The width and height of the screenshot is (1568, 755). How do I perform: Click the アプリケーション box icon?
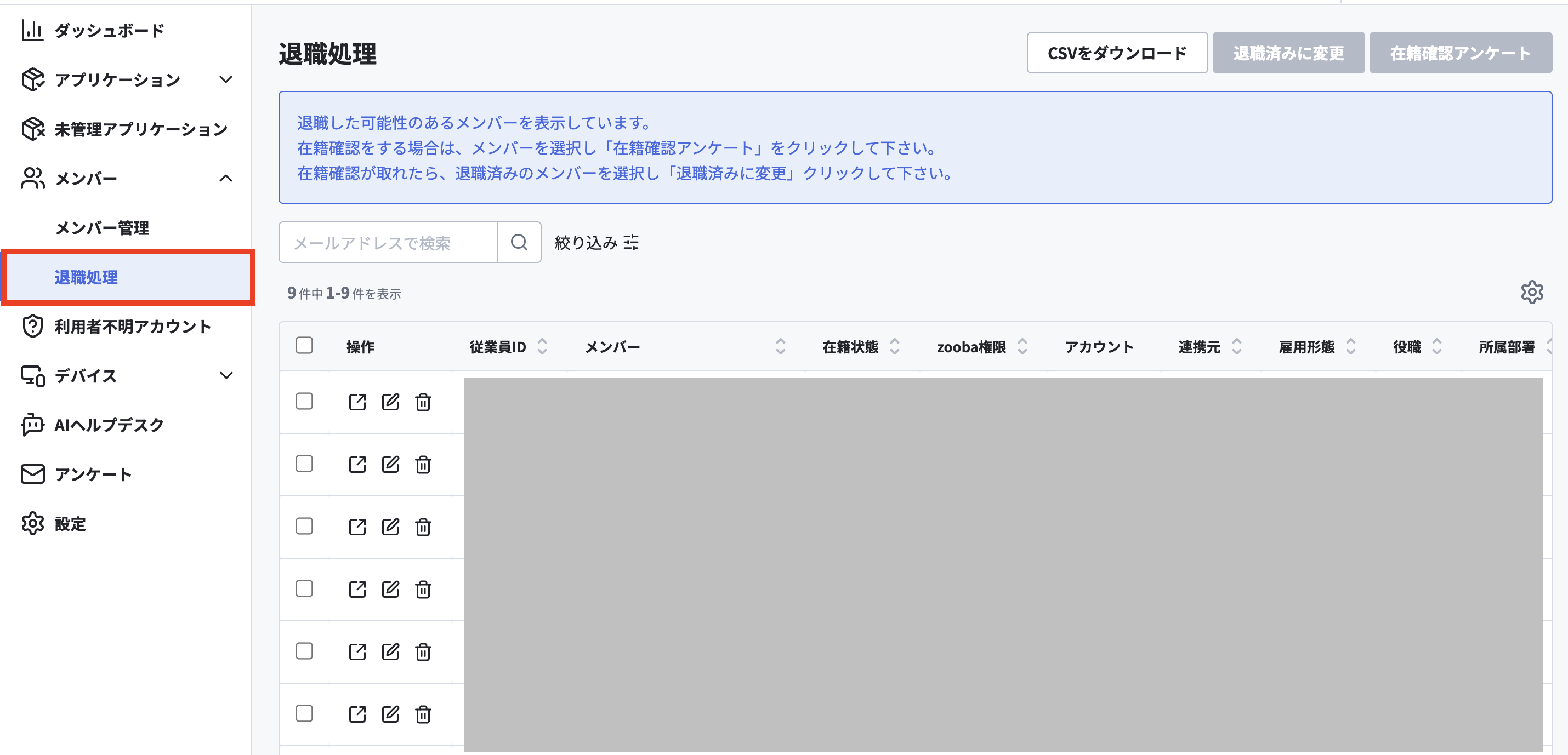(x=32, y=79)
